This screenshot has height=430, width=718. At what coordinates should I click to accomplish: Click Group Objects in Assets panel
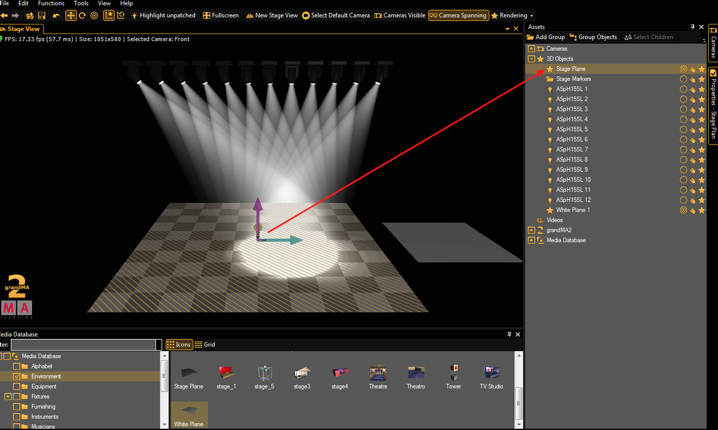click(596, 37)
